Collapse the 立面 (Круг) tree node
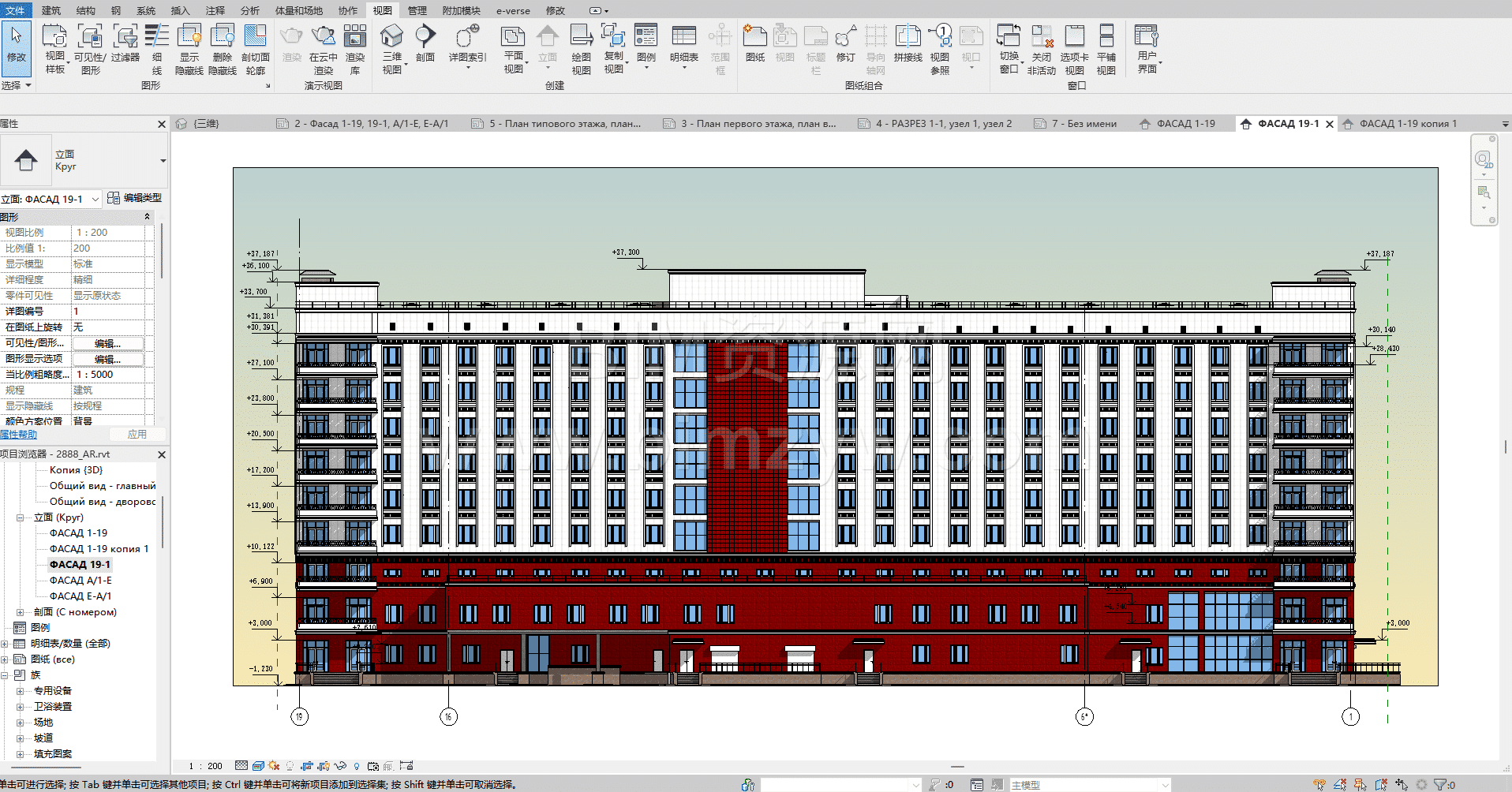Image resolution: width=1512 pixels, height=792 pixels. 21,517
